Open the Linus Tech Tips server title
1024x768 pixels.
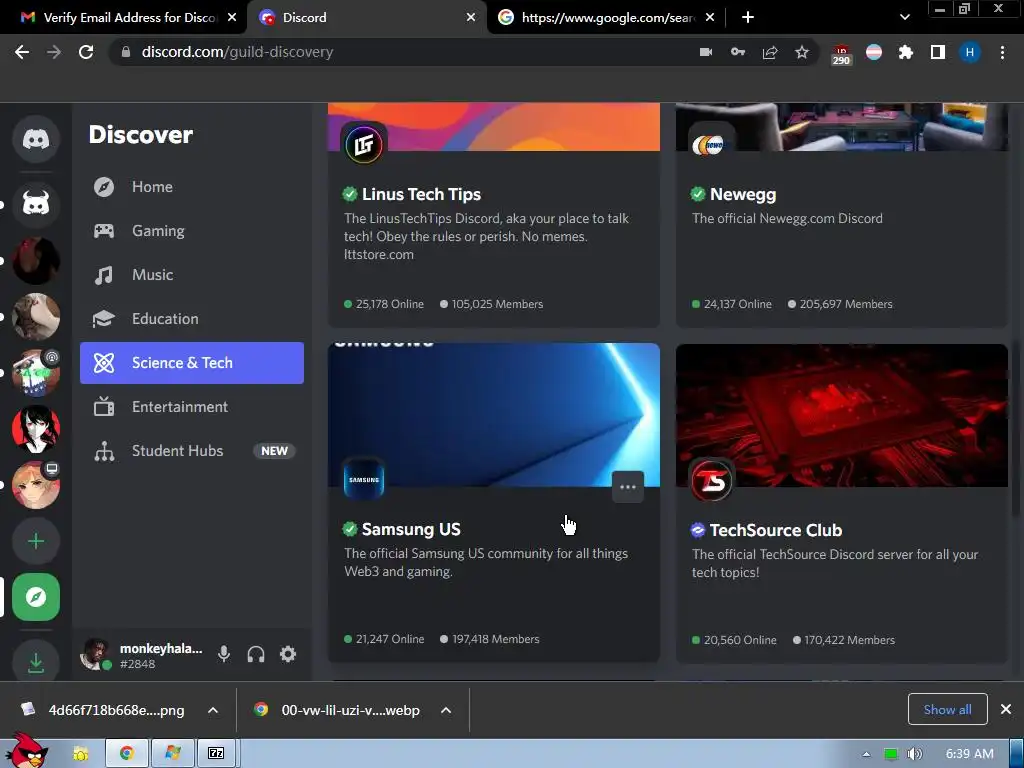[x=421, y=195]
